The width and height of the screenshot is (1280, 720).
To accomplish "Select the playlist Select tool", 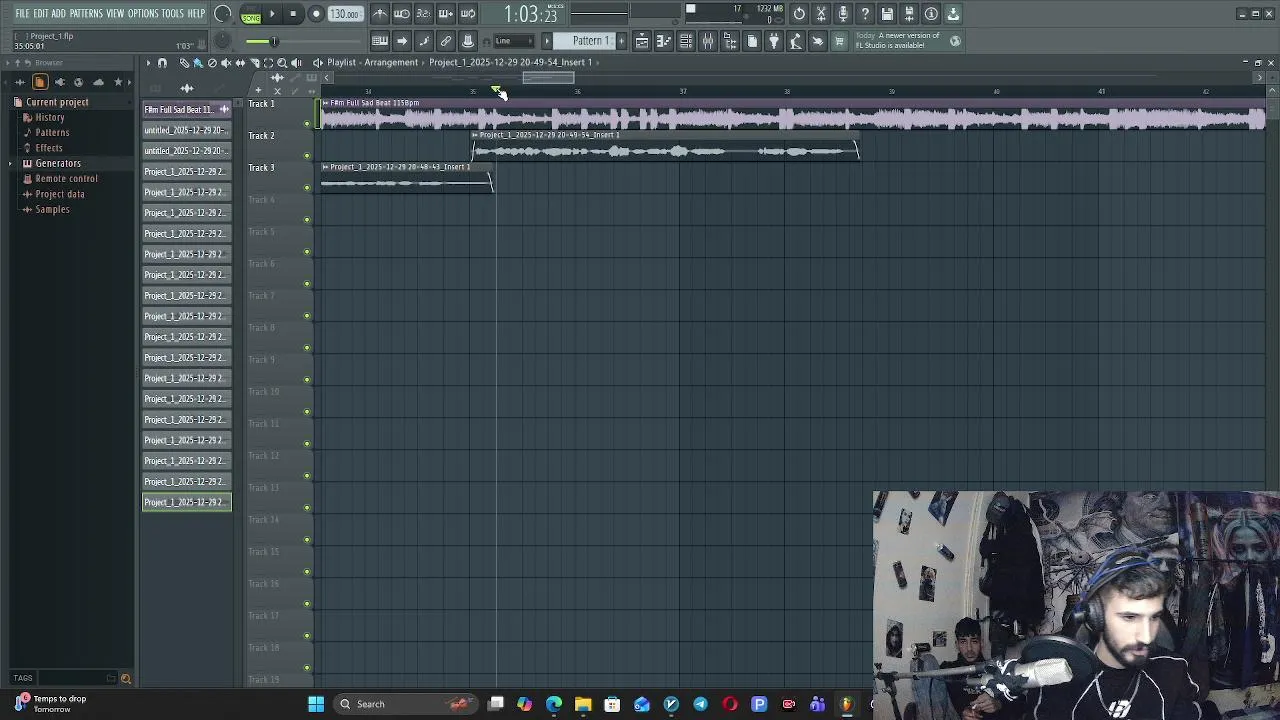I will click(x=268, y=63).
